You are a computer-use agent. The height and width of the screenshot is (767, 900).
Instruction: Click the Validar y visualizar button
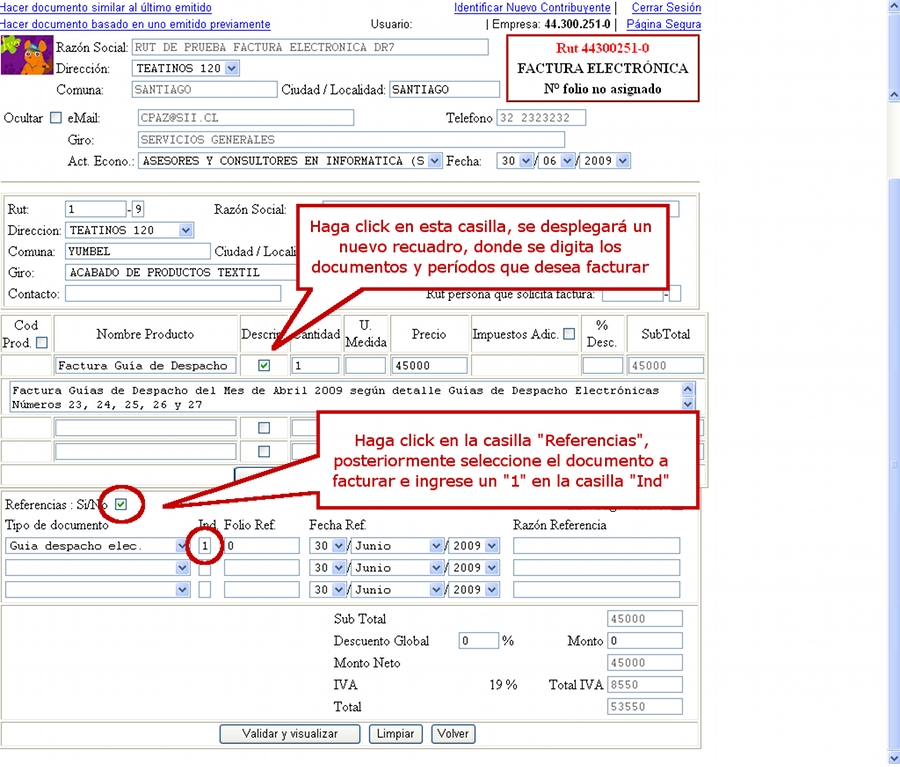(x=290, y=734)
